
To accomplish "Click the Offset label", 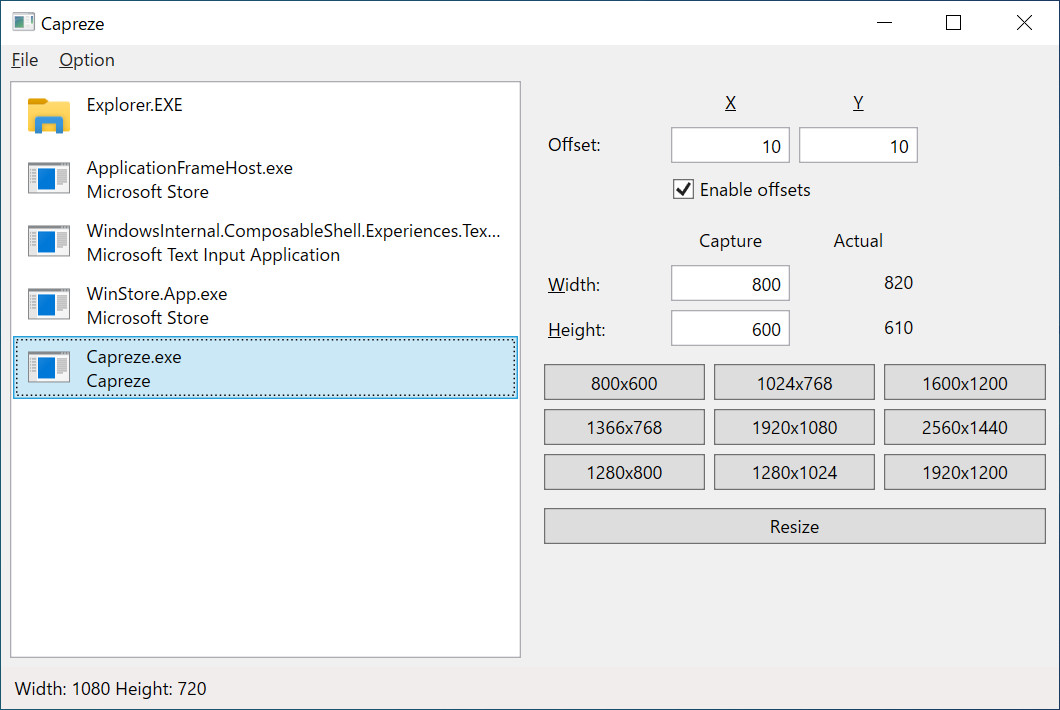I will point(574,145).
